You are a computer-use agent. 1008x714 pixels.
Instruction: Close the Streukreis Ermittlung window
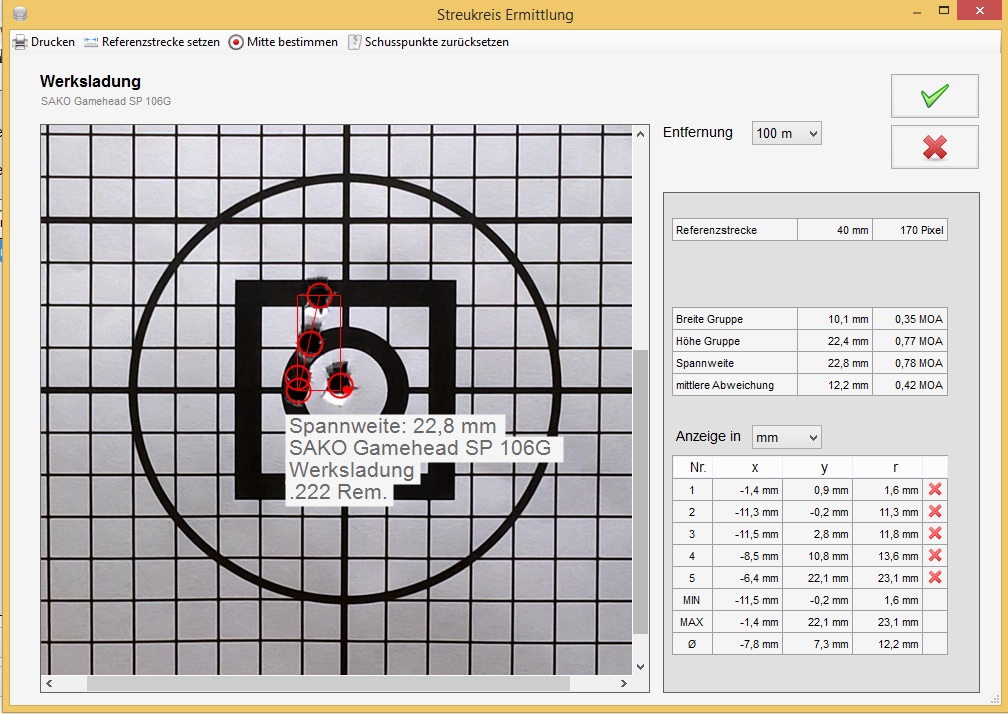coord(980,11)
